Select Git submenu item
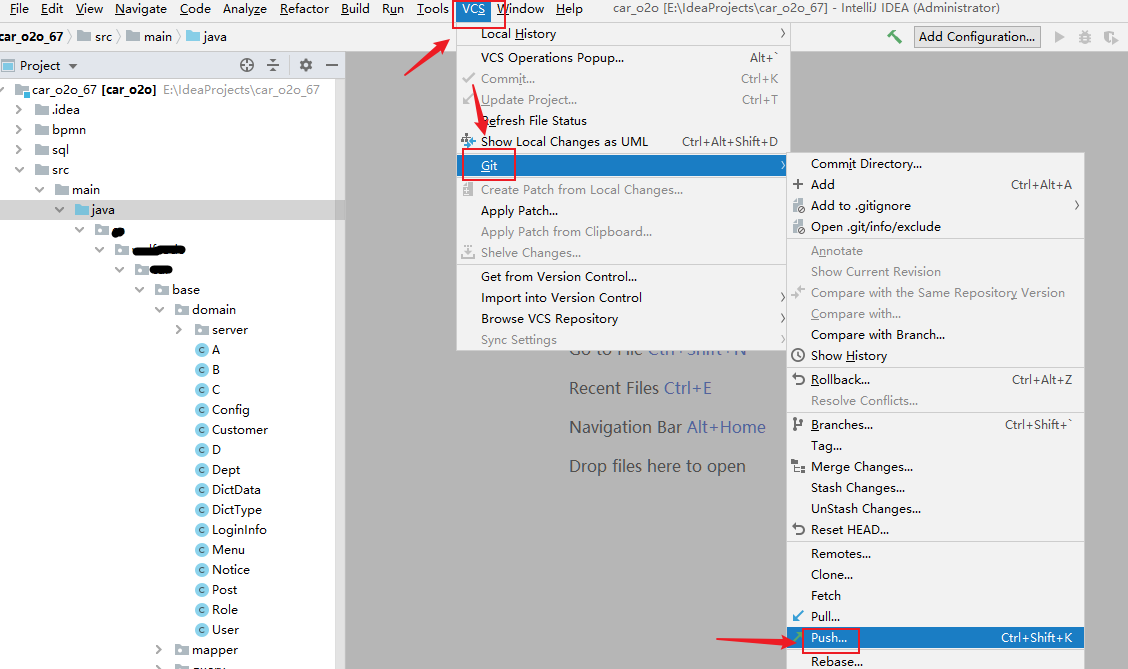 click(623, 165)
